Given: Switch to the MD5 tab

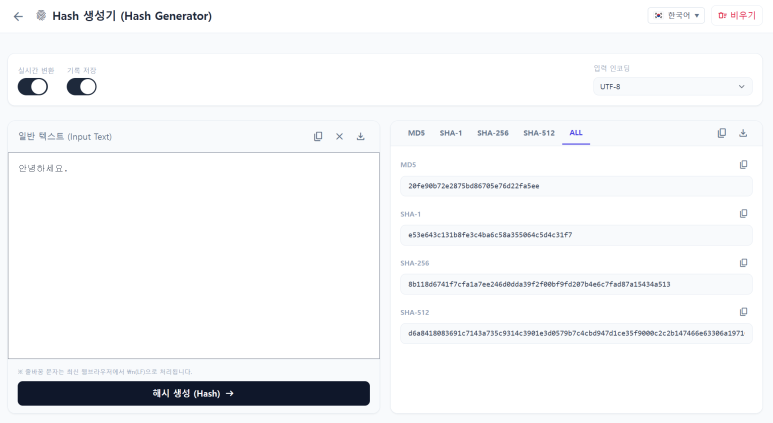Looking at the screenshot, I should (x=416, y=133).
